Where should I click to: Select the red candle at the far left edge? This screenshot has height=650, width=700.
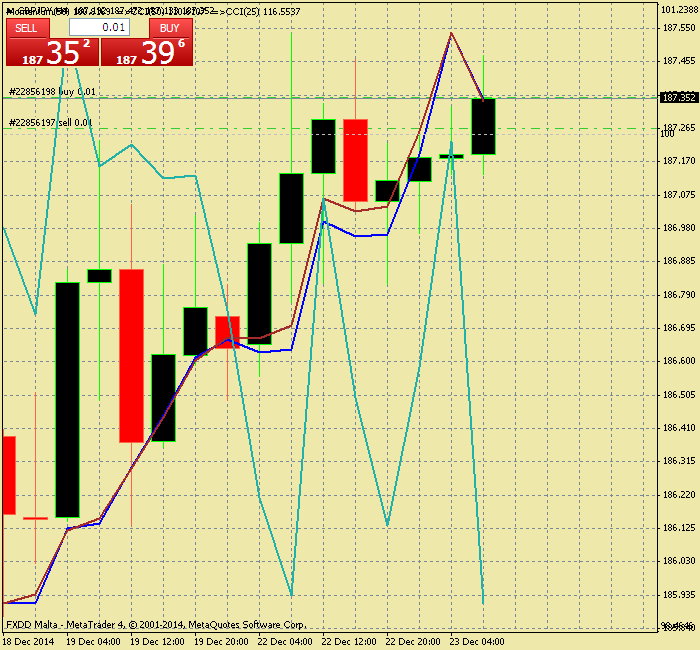pyautogui.click(x=9, y=475)
